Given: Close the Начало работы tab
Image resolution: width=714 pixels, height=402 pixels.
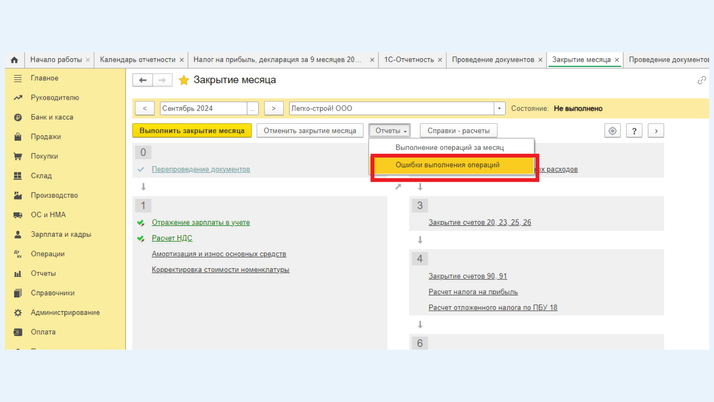Looking at the screenshot, I should (x=88, y=60).
